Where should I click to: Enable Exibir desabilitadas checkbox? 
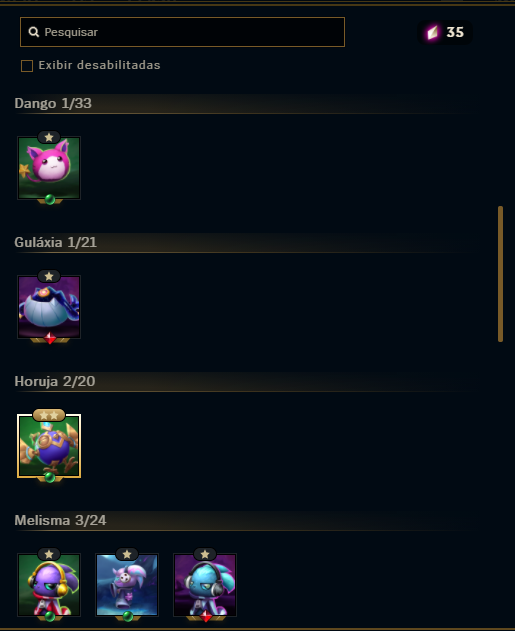[x=27, y=66]
